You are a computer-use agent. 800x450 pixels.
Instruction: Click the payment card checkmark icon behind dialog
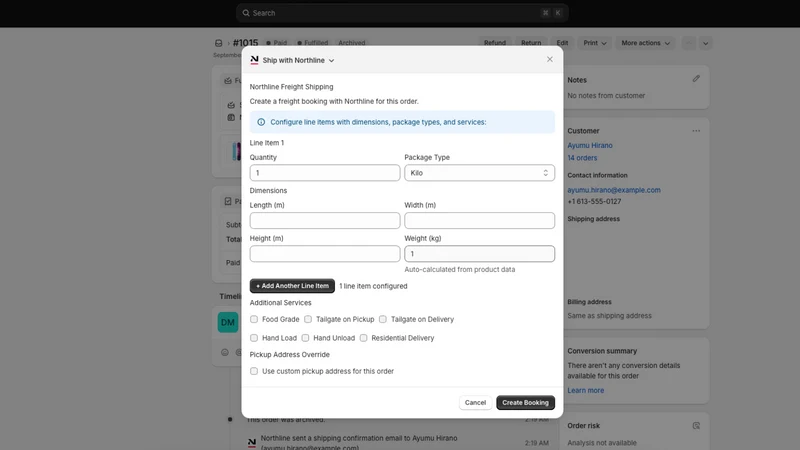pos(228,202)
